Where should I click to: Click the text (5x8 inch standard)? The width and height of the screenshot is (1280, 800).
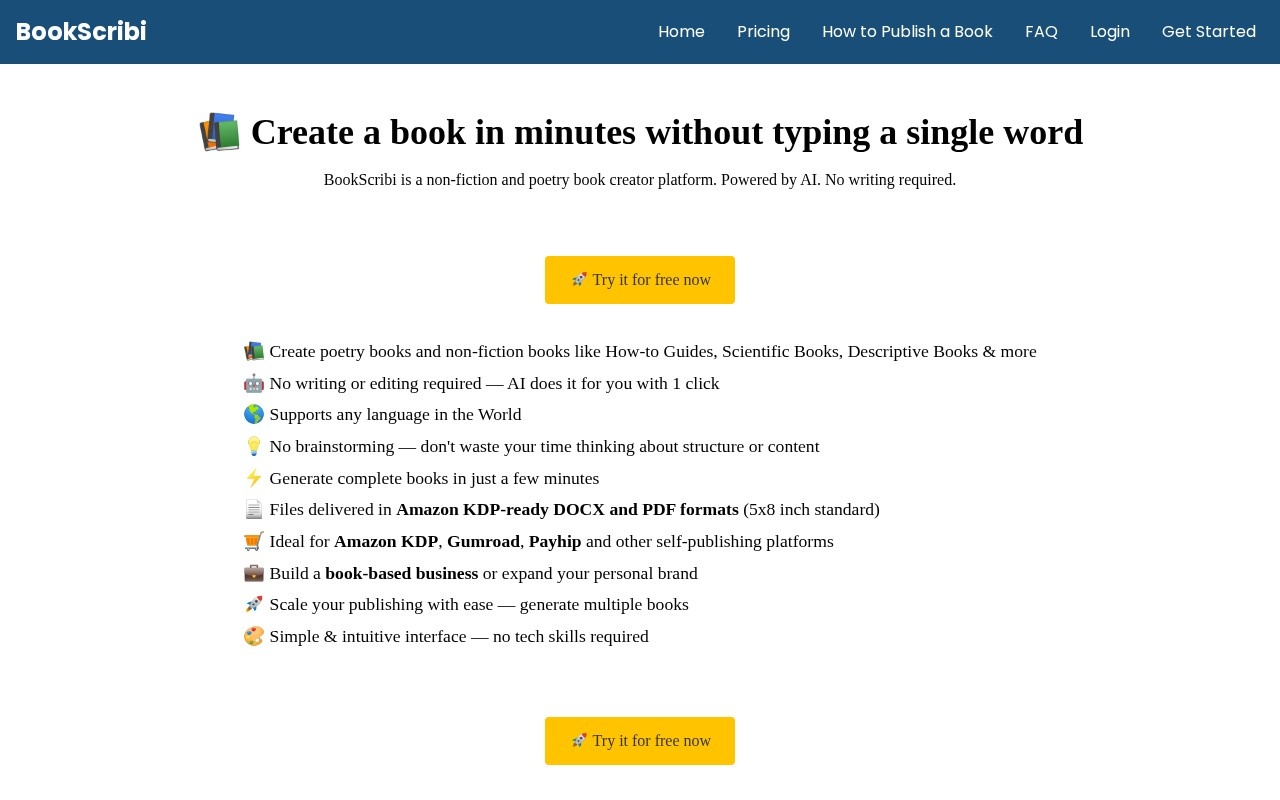[811, 510]
